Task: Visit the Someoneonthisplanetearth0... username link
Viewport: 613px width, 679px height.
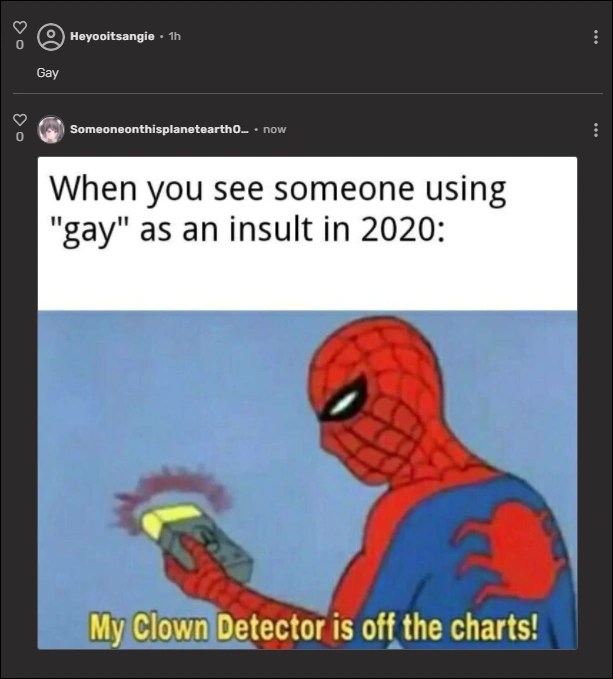Action: pyautogui.click(x=160, y=129)
